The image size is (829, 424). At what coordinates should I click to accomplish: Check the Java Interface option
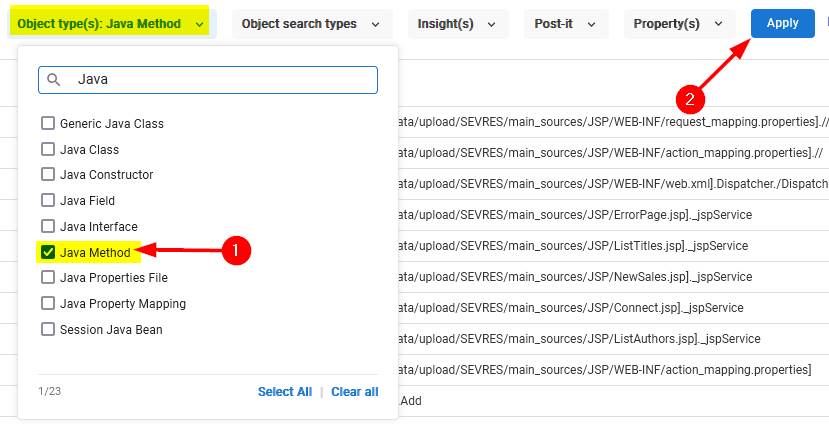tap(48, 227)
